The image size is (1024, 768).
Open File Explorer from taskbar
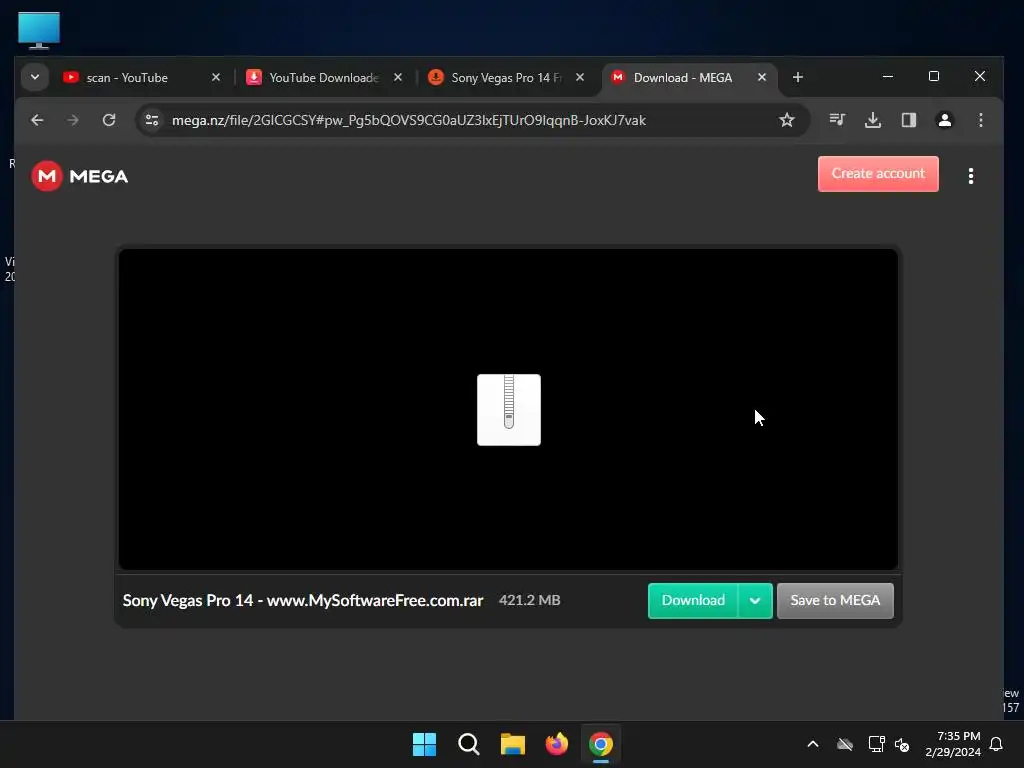(513, 744)
